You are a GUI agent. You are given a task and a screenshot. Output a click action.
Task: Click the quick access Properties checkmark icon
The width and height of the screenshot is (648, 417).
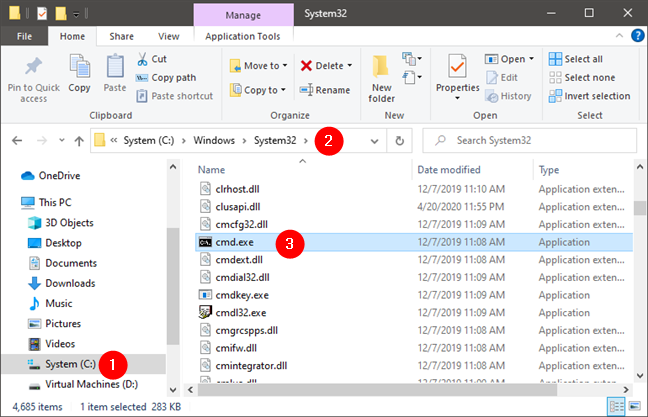(42, 13)
